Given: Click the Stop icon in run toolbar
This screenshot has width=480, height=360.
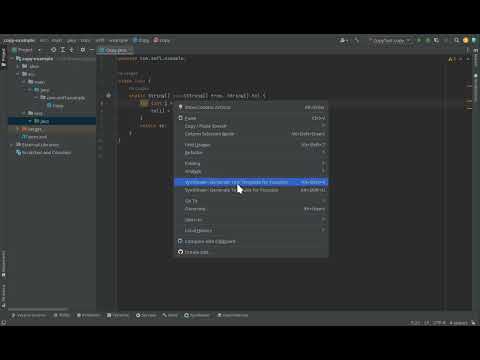Looking at the screenshot, I should 446,41.
